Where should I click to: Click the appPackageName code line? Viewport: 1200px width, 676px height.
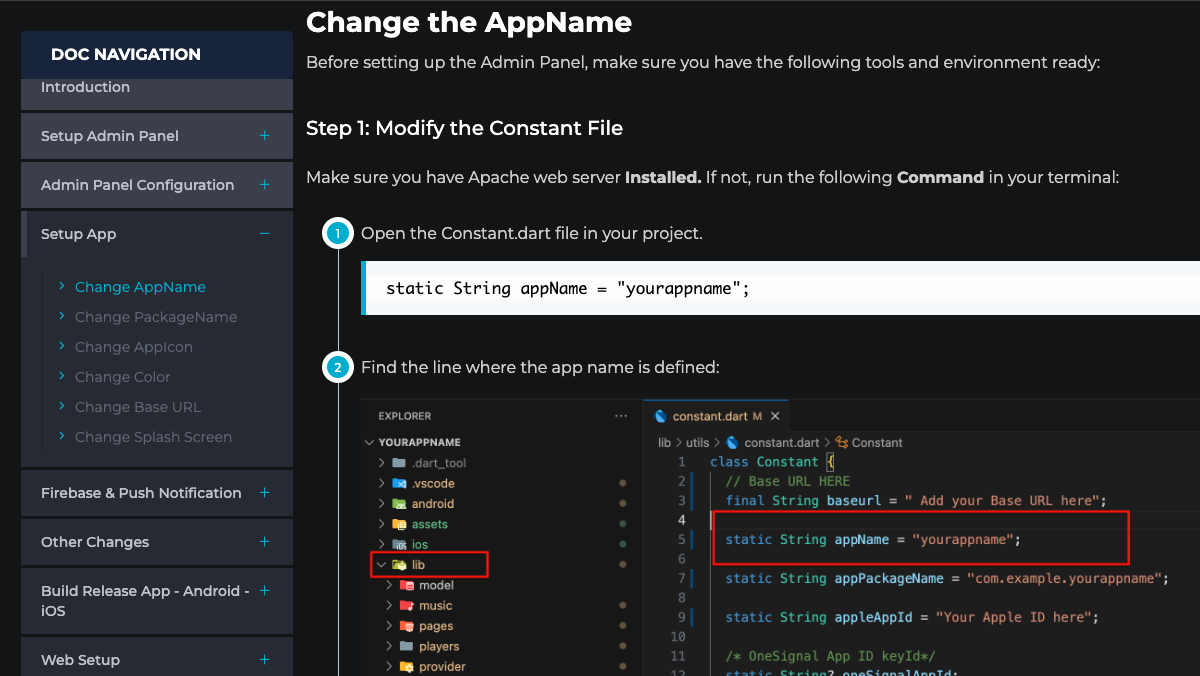946,578
